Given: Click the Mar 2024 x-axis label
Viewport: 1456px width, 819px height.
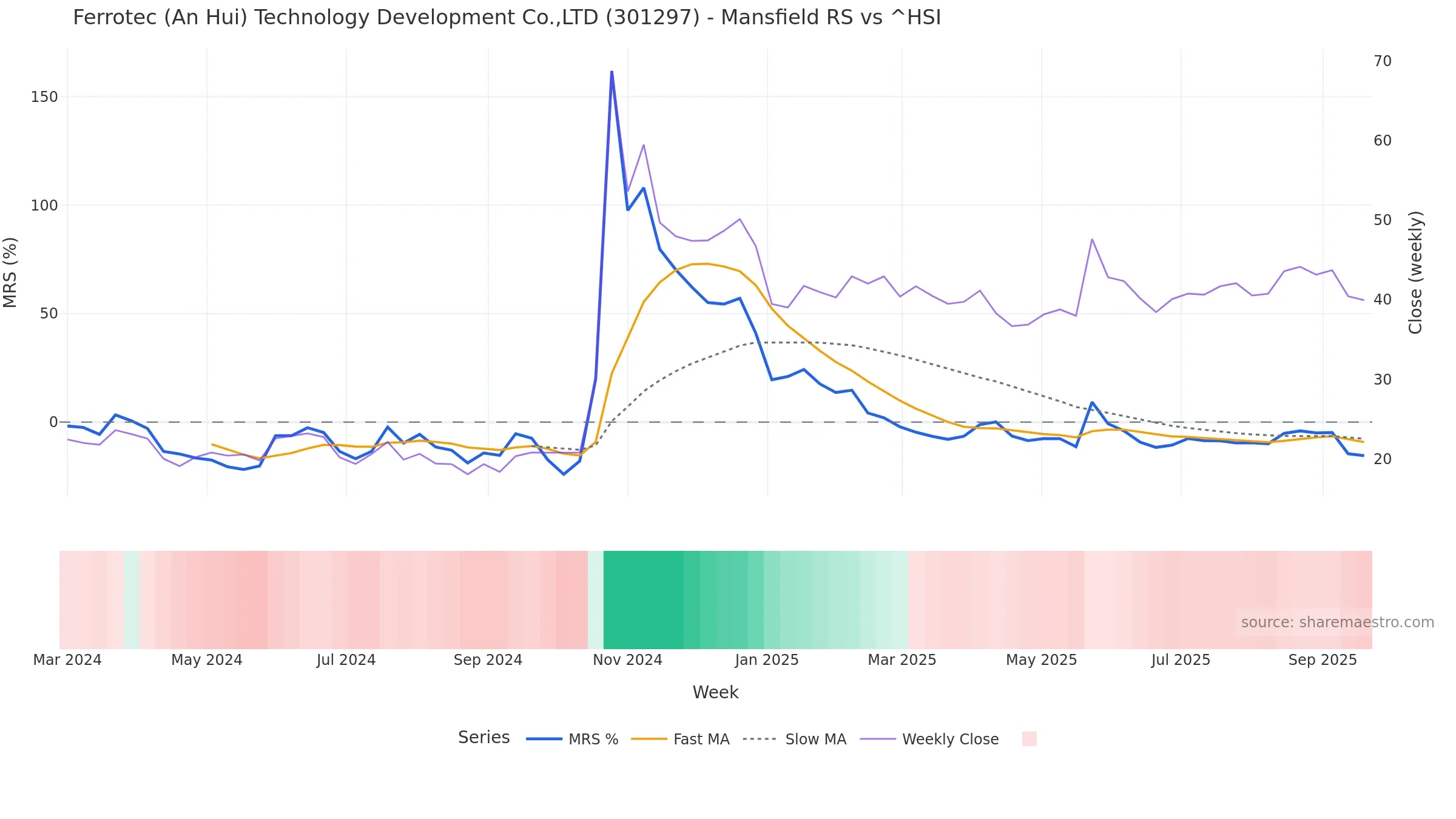Looking at the screenshot, I should click(67, 660).
